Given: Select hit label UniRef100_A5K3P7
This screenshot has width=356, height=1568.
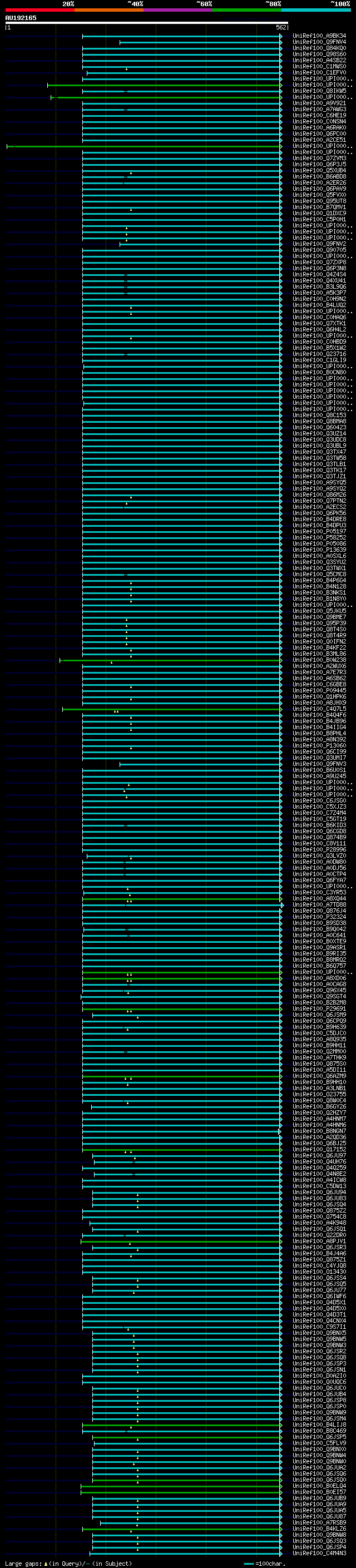Looking at the screenshot, I should 319,293.
